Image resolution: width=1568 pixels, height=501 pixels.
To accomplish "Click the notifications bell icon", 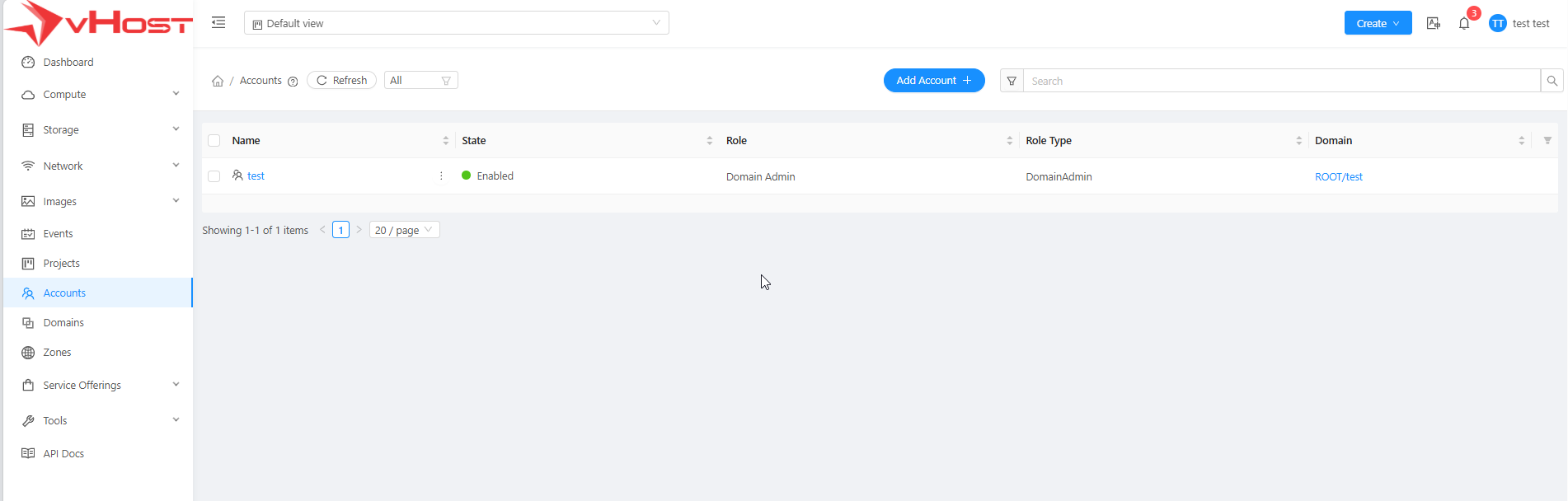I will (1464, 24).
